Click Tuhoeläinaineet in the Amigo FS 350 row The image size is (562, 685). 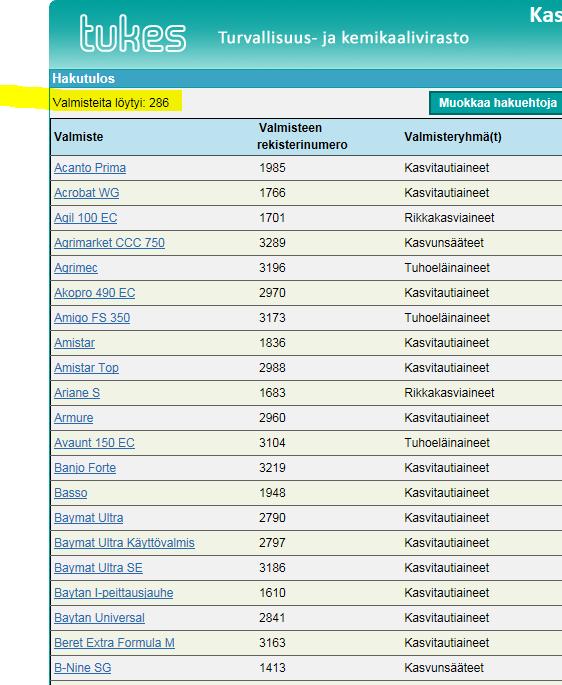point(447,318)
